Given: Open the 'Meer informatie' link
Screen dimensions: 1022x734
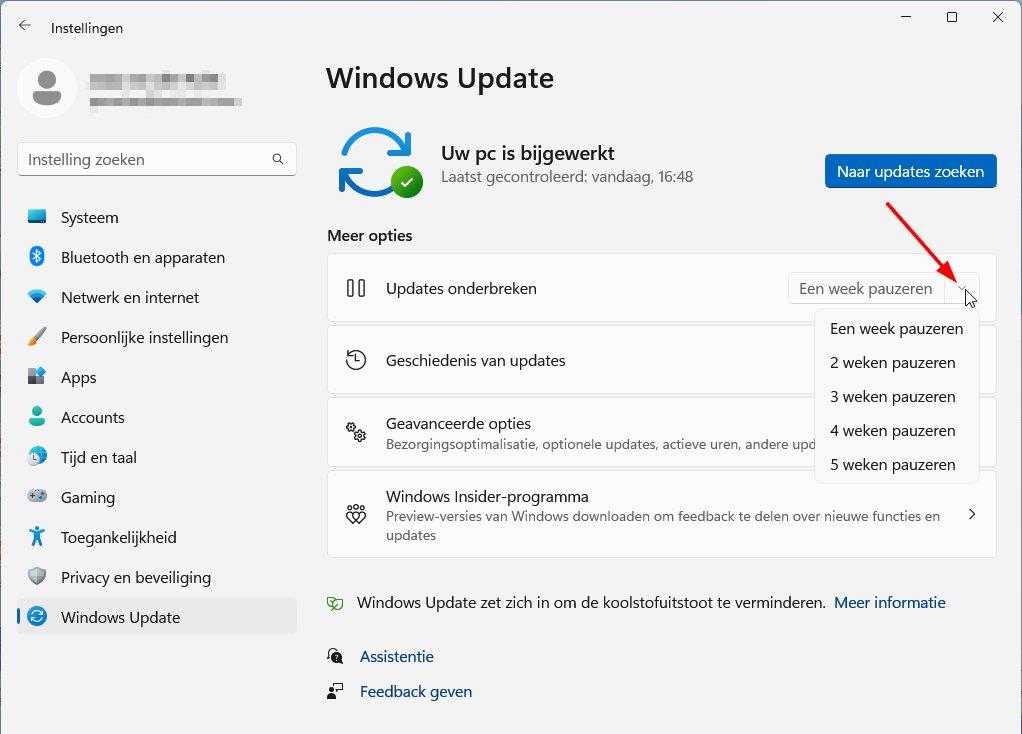Looking at the screenshot, I should point(889,603).
